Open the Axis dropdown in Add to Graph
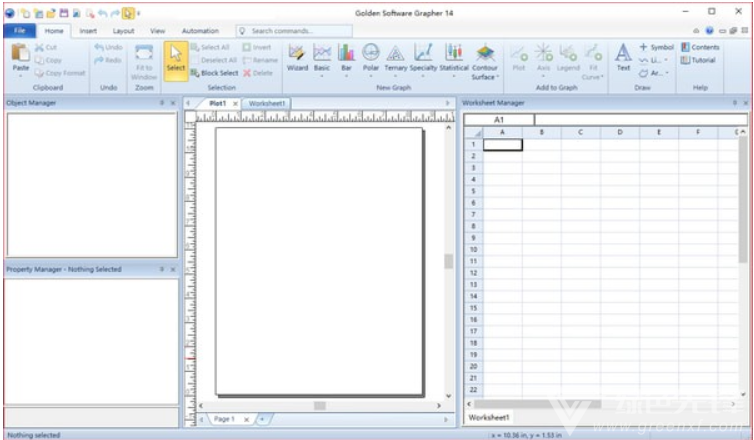Image resolution: width=754 pixels, height=440 pixels. click(543, 76)
